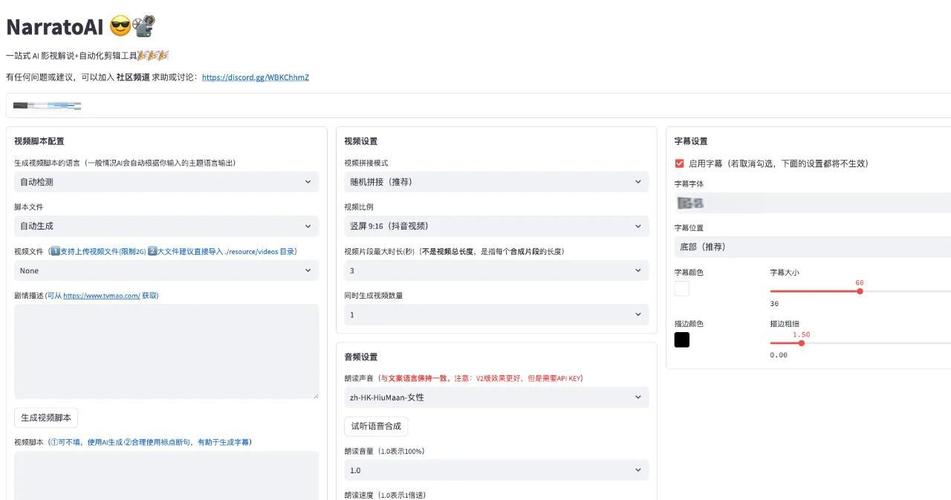Open the 字幕位置 dropdown showing 底部（推荐）

point(813,247)
